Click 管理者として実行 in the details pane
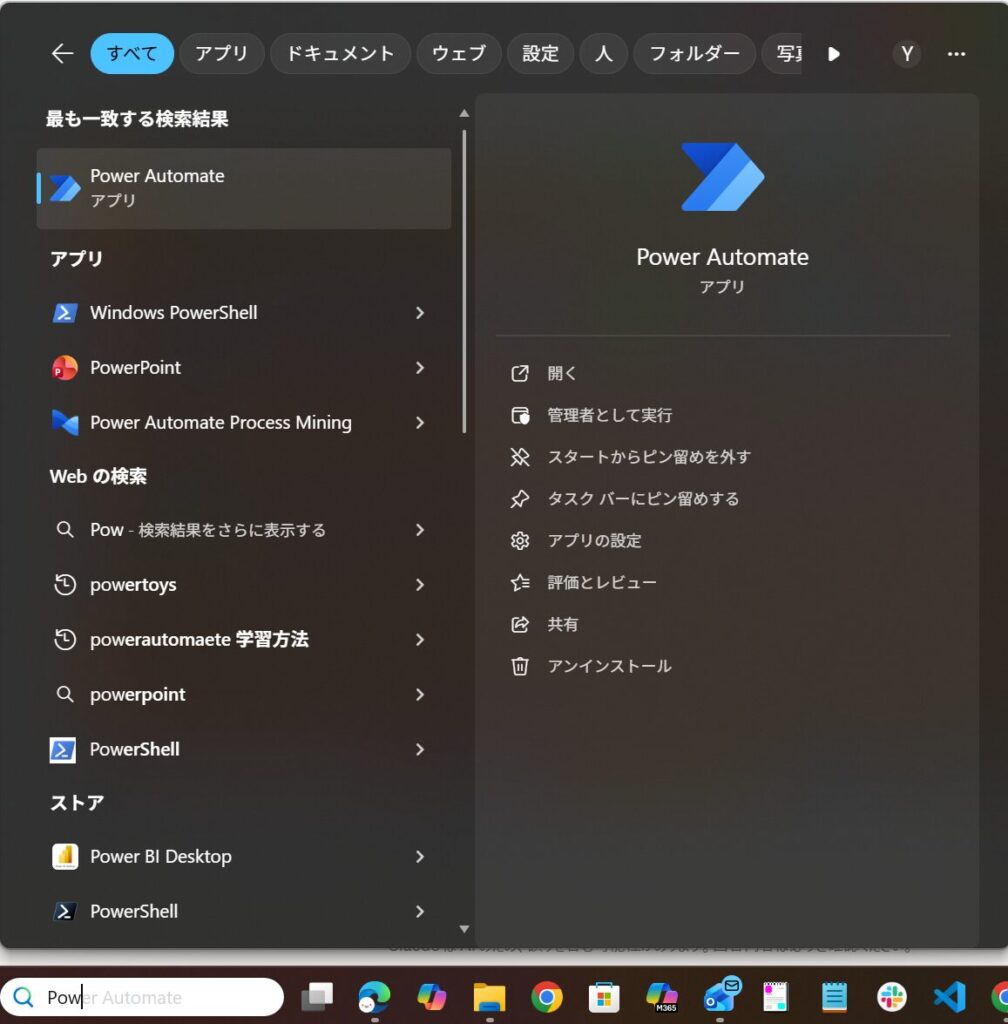The image size is (1008, 1024). pyautogui.click(x=609, y=415)
